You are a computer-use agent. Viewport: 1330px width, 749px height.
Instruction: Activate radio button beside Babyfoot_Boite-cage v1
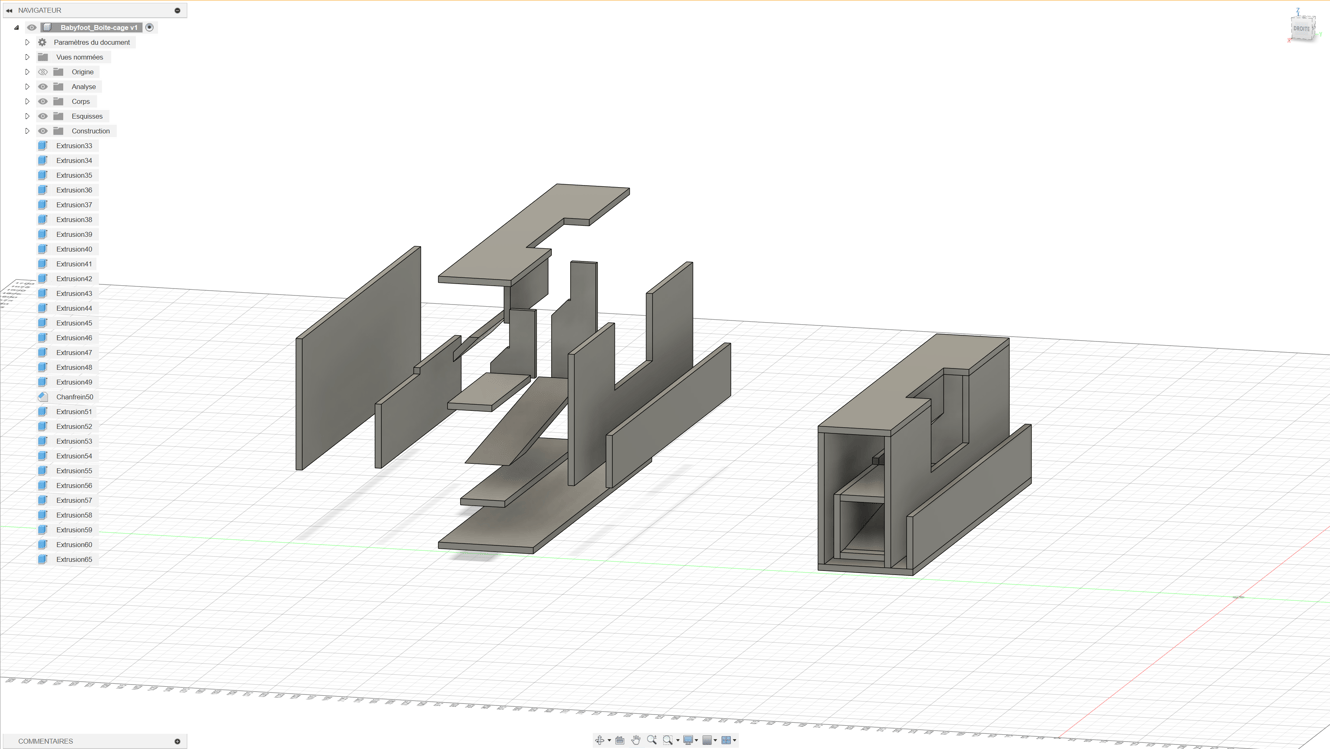click(150, 27)
